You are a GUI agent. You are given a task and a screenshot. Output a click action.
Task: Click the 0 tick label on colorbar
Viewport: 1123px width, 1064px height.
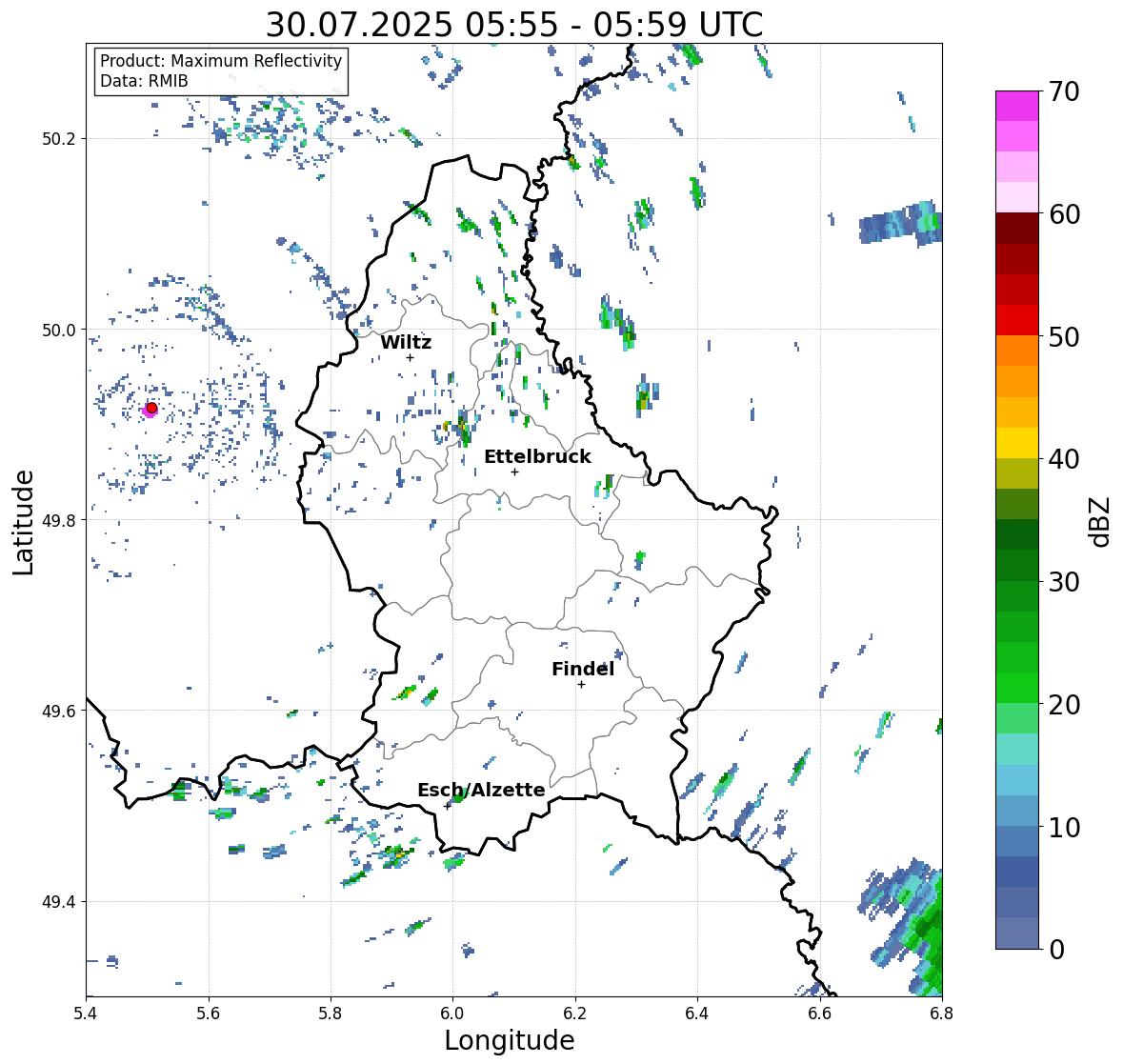1056,950
